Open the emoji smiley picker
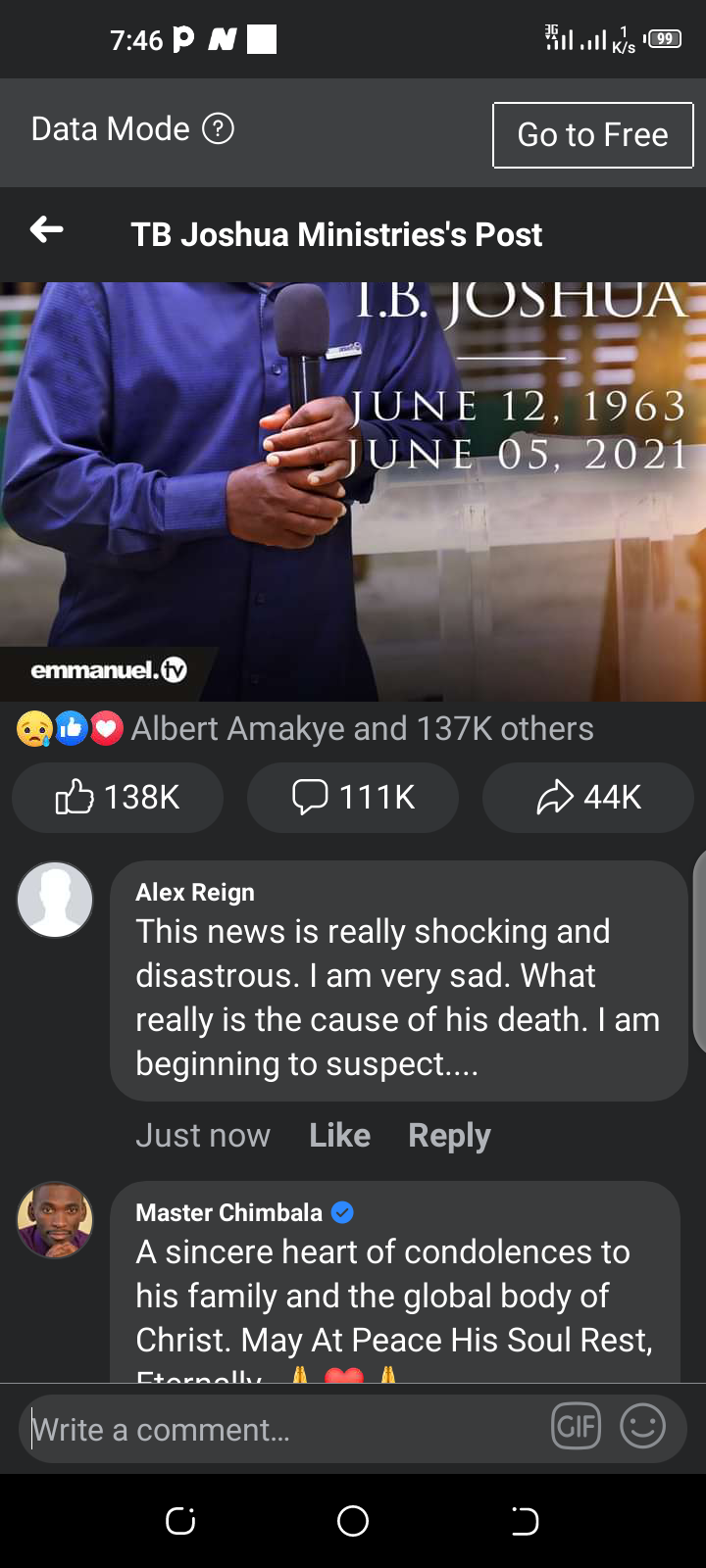This screenshot has height=1568, width=706. click(643, 1426)
